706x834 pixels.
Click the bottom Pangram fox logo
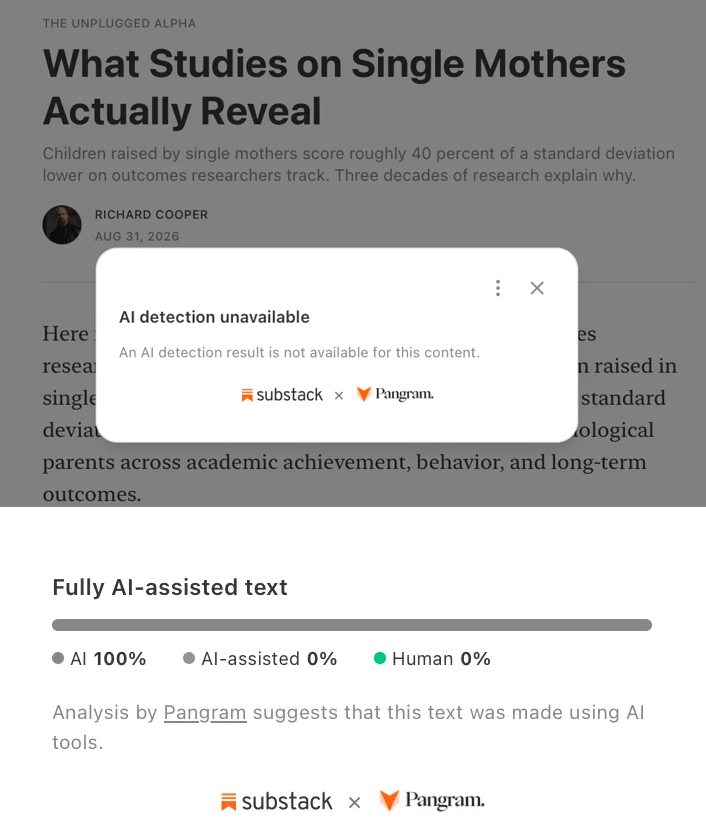(x=389, y=800)
